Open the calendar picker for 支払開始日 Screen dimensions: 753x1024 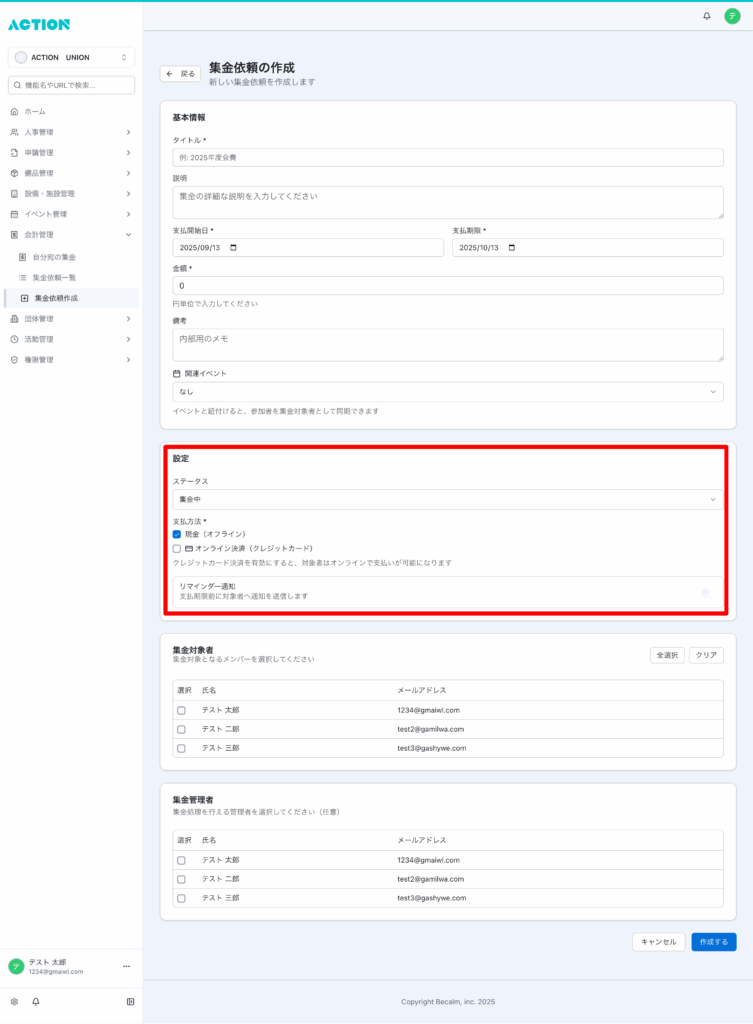(x=233, y=248)
